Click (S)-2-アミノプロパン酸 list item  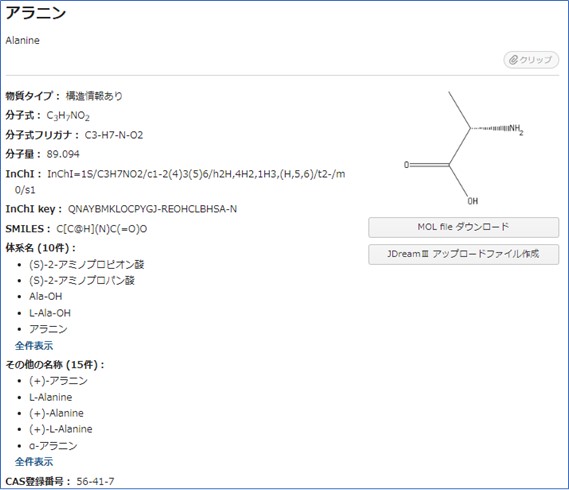point(82,281)
